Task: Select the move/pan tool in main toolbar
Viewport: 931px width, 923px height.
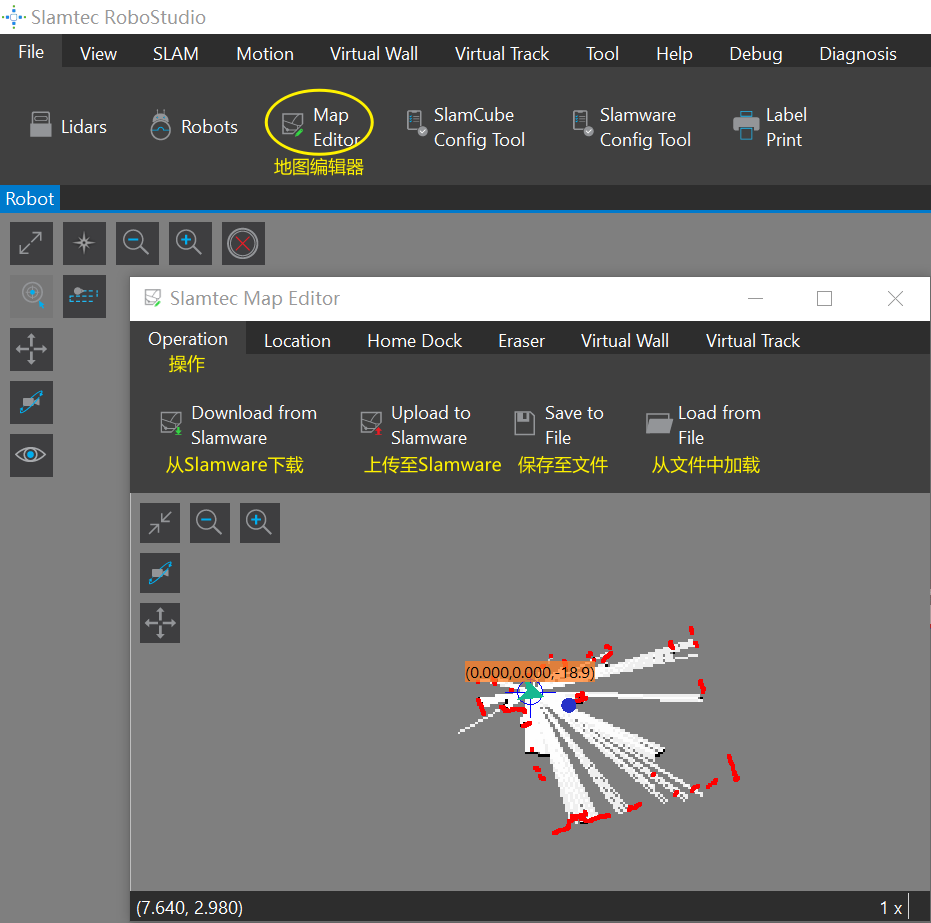Action: [x=31, y=349]
